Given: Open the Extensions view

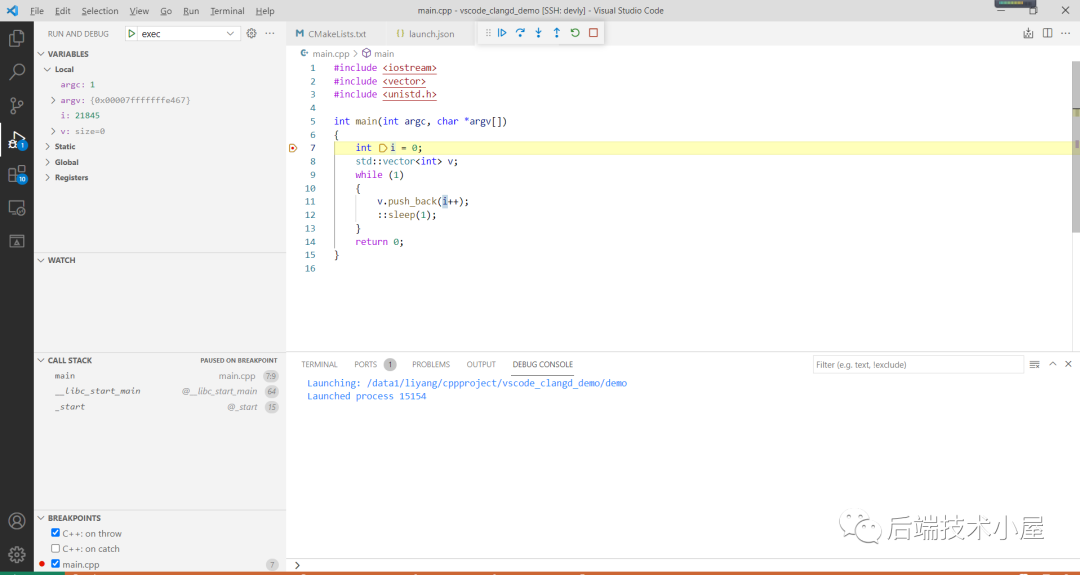Looking at the screenshot, I should click(x=17, y=174).
